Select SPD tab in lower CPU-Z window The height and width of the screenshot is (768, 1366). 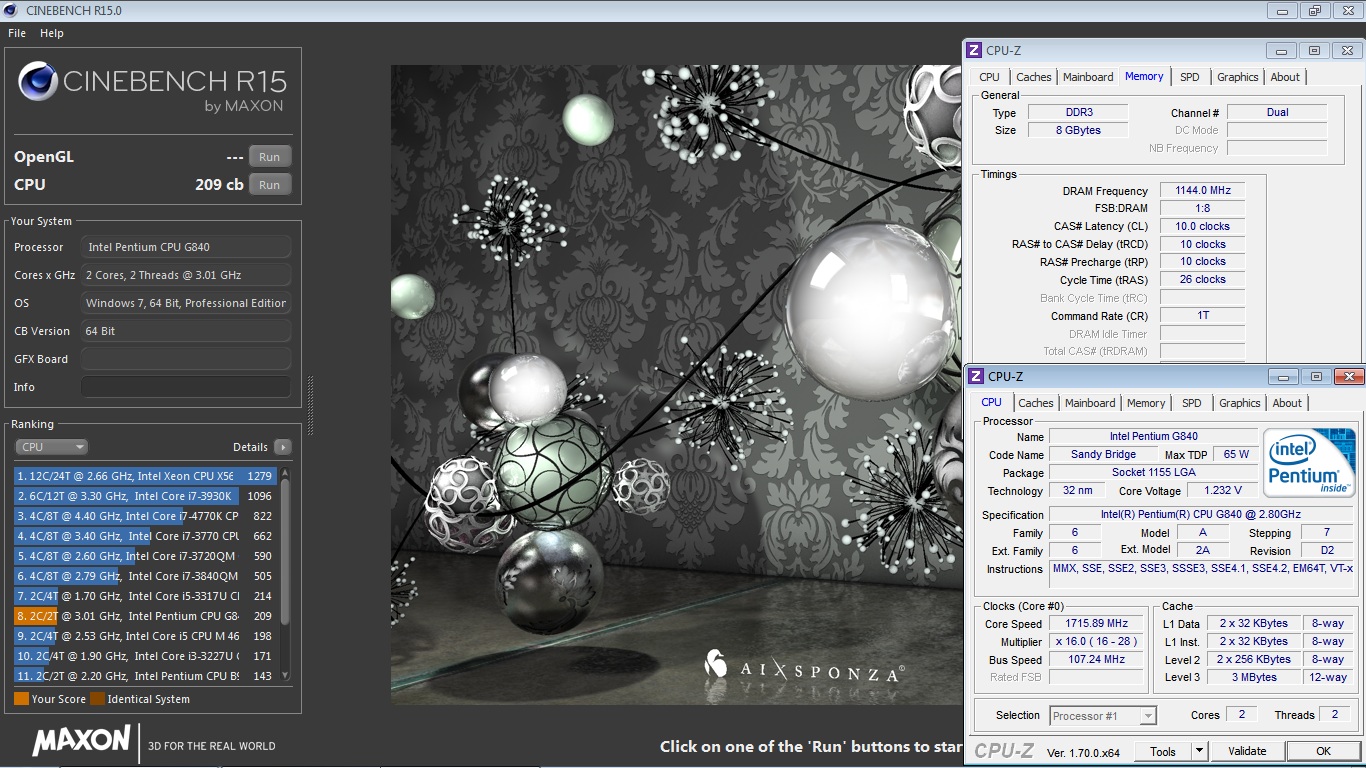[1191, 403]
